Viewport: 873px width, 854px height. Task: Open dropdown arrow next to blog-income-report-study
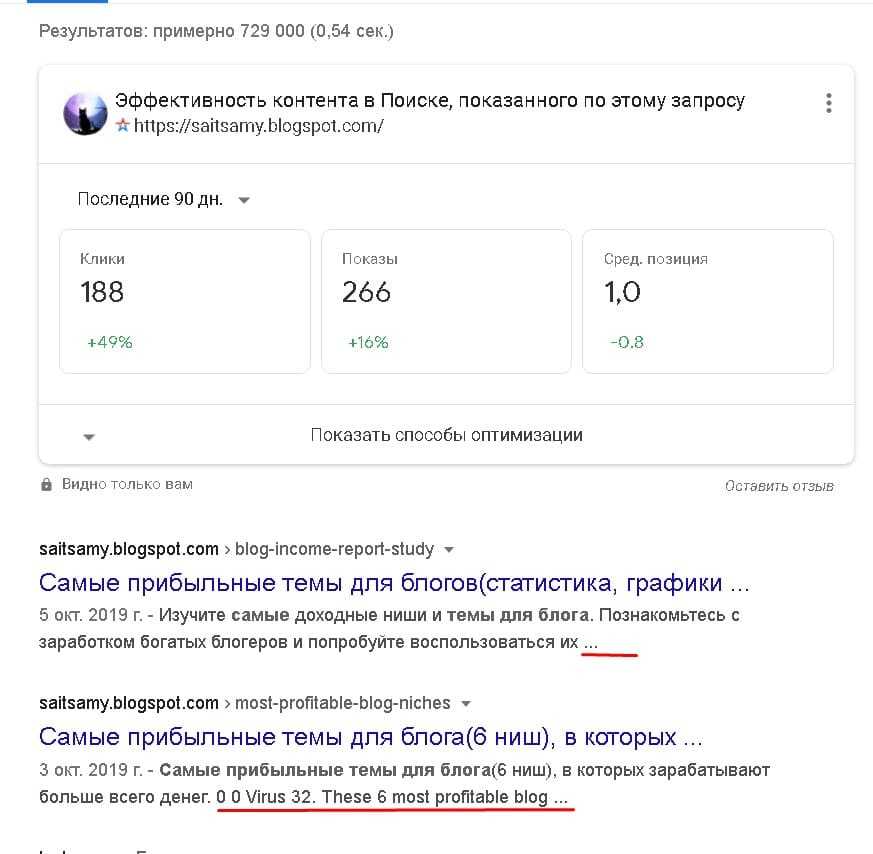449,549
